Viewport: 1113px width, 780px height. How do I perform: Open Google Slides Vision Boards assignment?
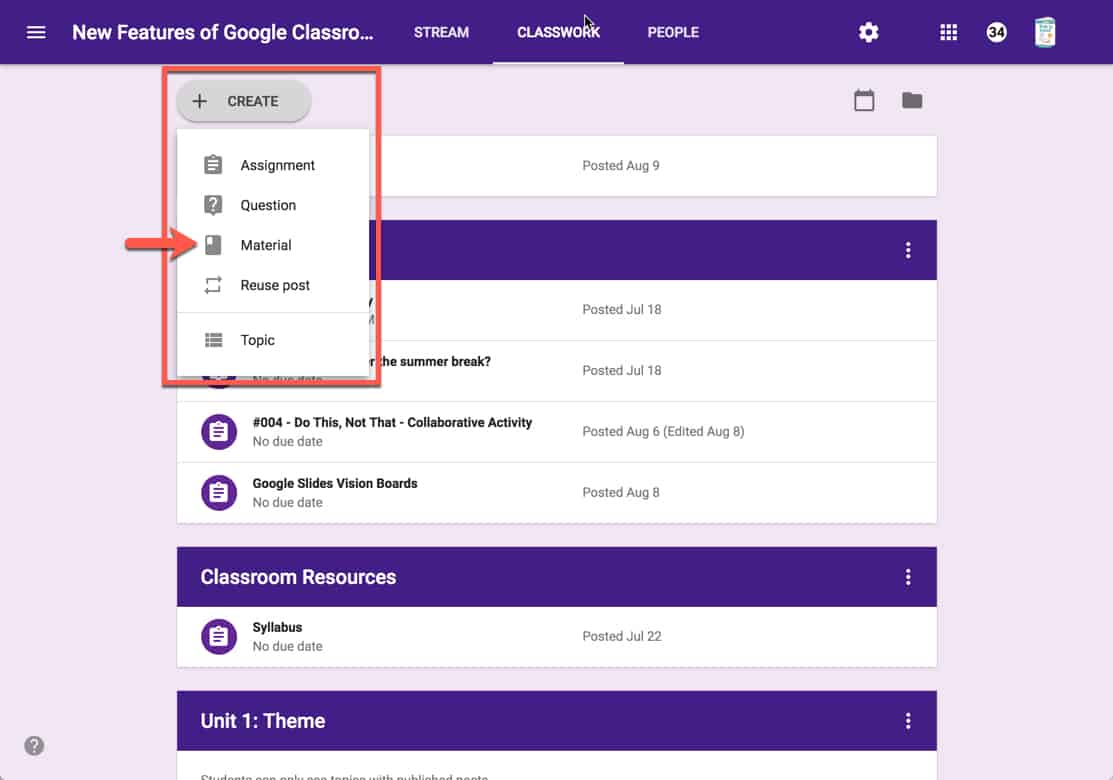pyautogui.click(x=556, y=493)
